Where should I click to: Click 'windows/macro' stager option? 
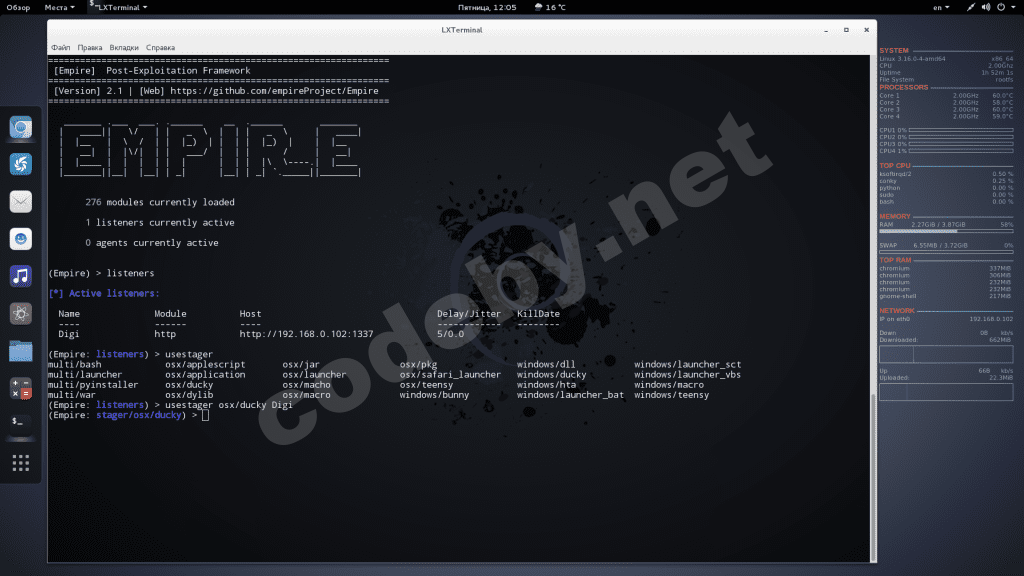click(669, 385)
